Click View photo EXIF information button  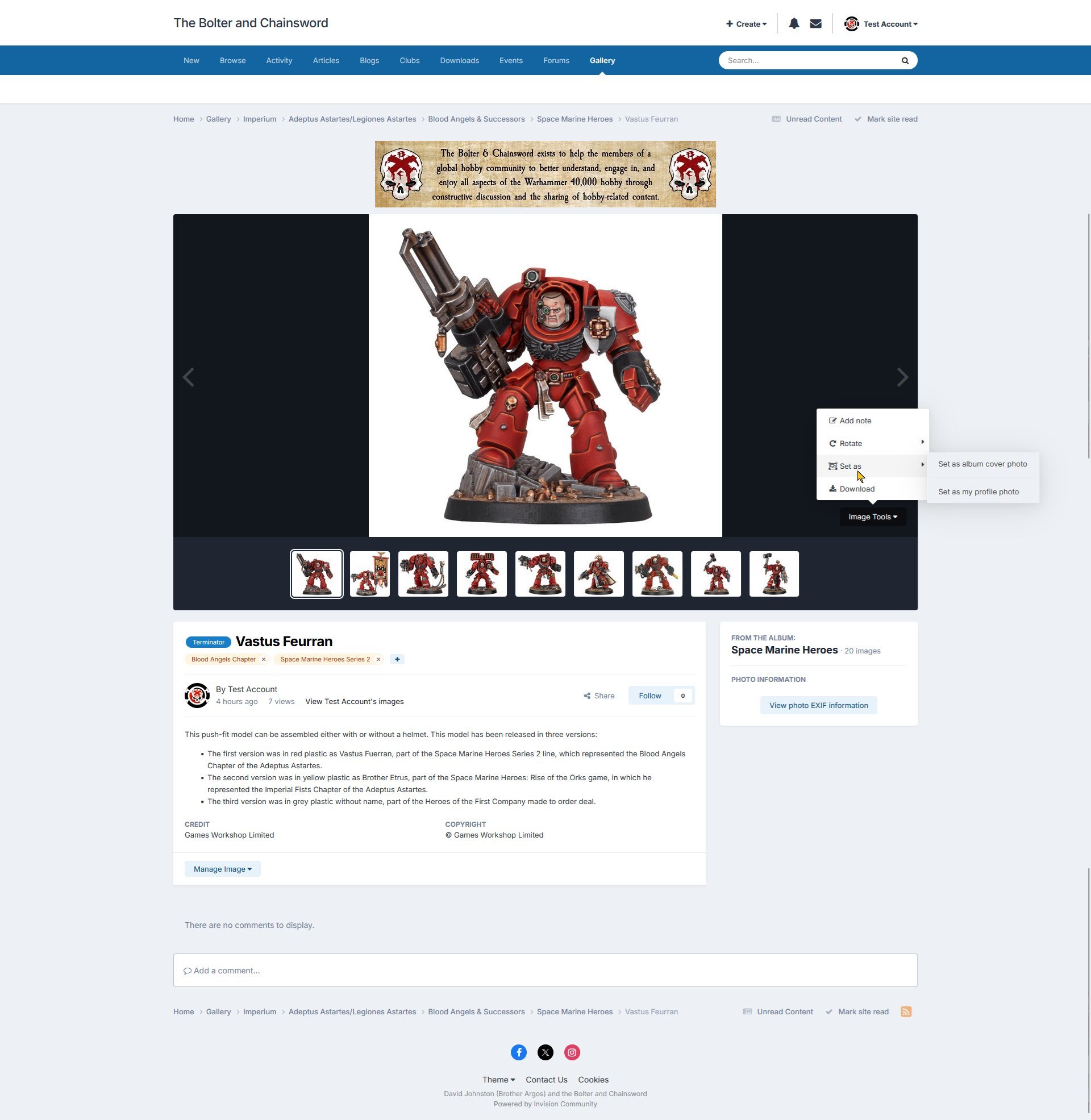point(818,705)
